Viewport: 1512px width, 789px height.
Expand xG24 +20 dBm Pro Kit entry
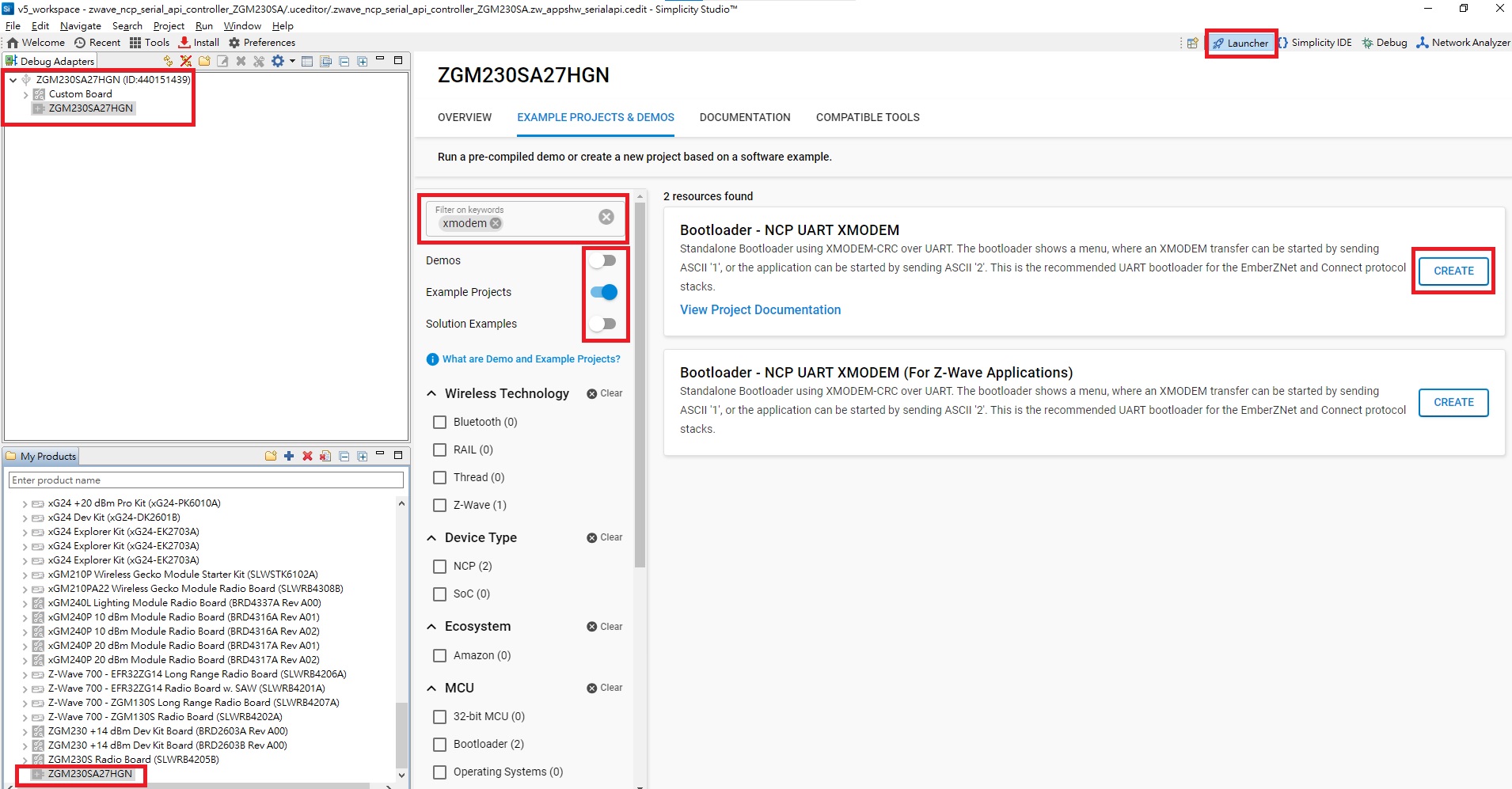(25, 503)
